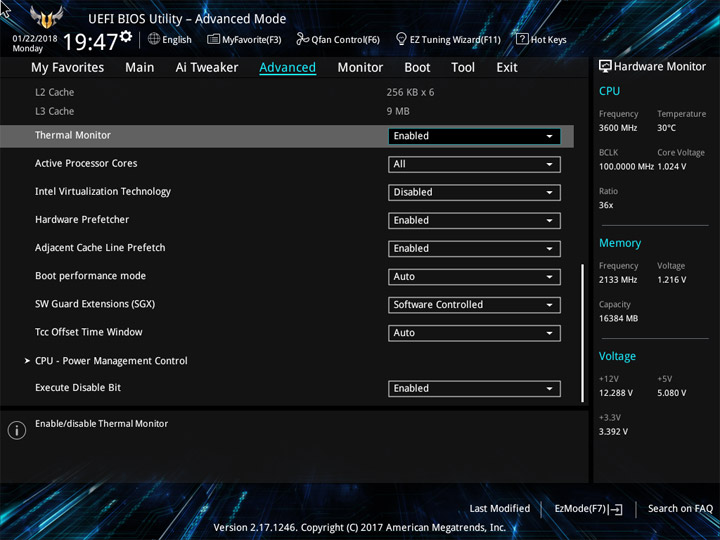Click the EZ Tuning lightbulb icon
The height and width of the screenshot is (540, 720).
401,39
